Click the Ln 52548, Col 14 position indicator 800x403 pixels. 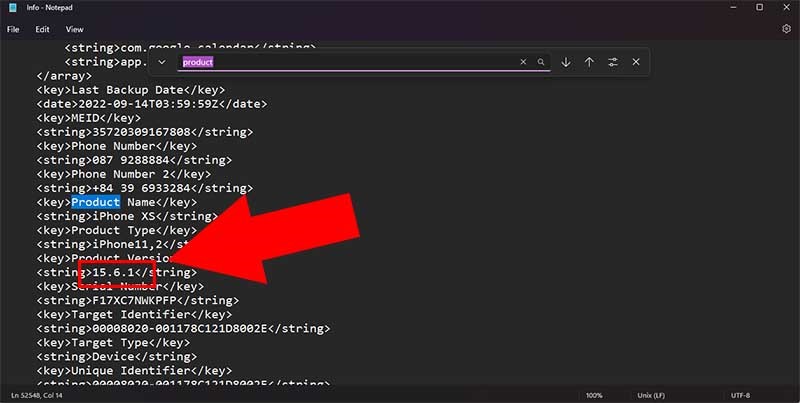tap(37, 395)
